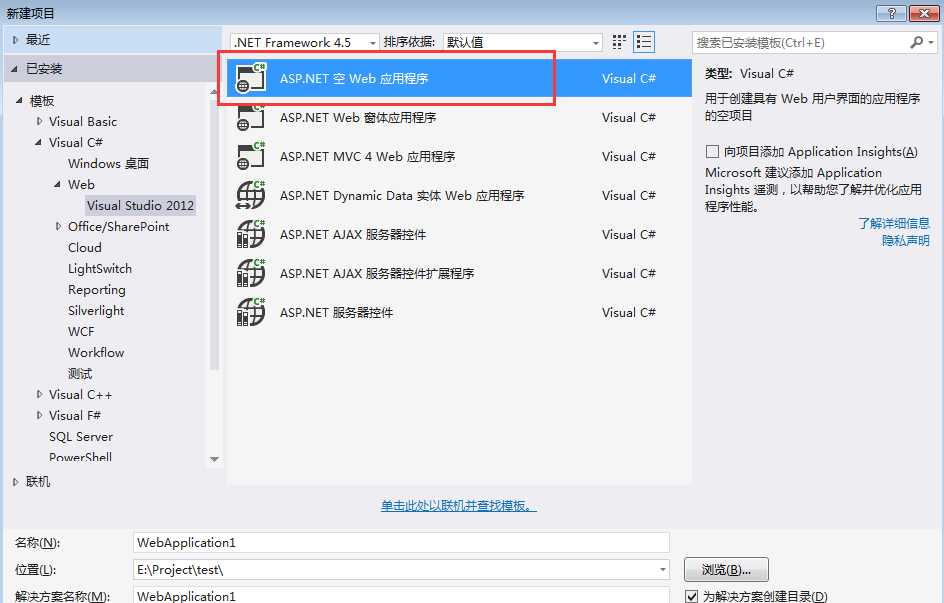Select WCF in the template tree
Screen dimensions: 944x603
[x=81, y=332]
